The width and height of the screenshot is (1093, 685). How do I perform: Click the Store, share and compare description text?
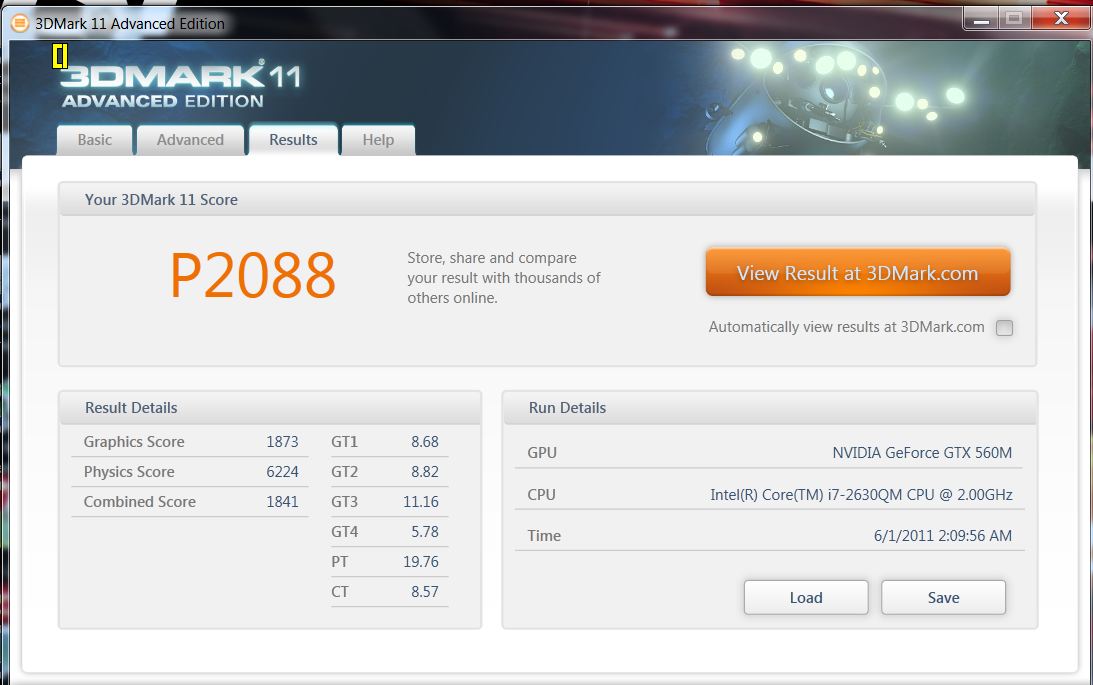[504, 277]
